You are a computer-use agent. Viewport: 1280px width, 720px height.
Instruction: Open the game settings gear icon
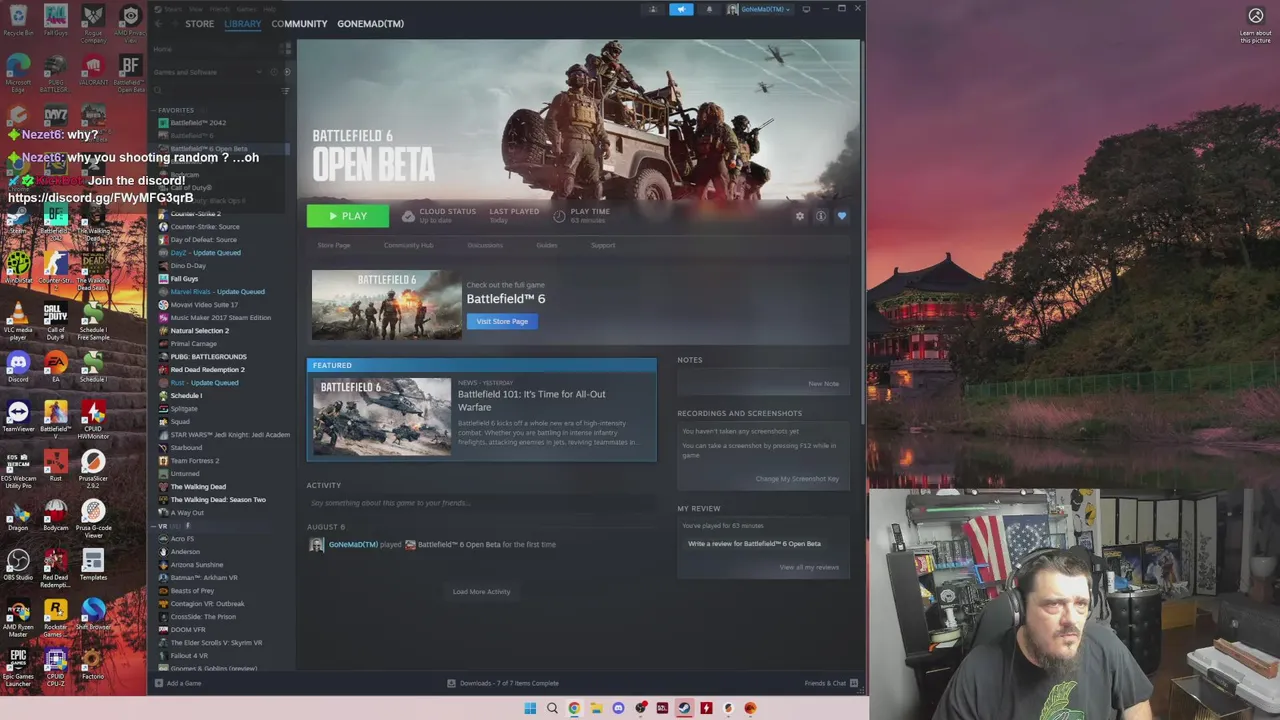click(799, 216)
